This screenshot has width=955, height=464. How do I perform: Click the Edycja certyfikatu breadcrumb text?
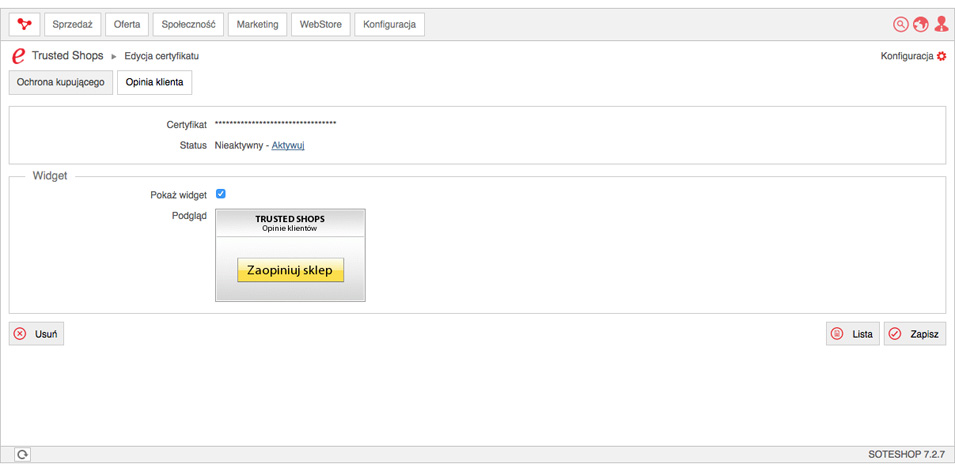tap(161, 56)
